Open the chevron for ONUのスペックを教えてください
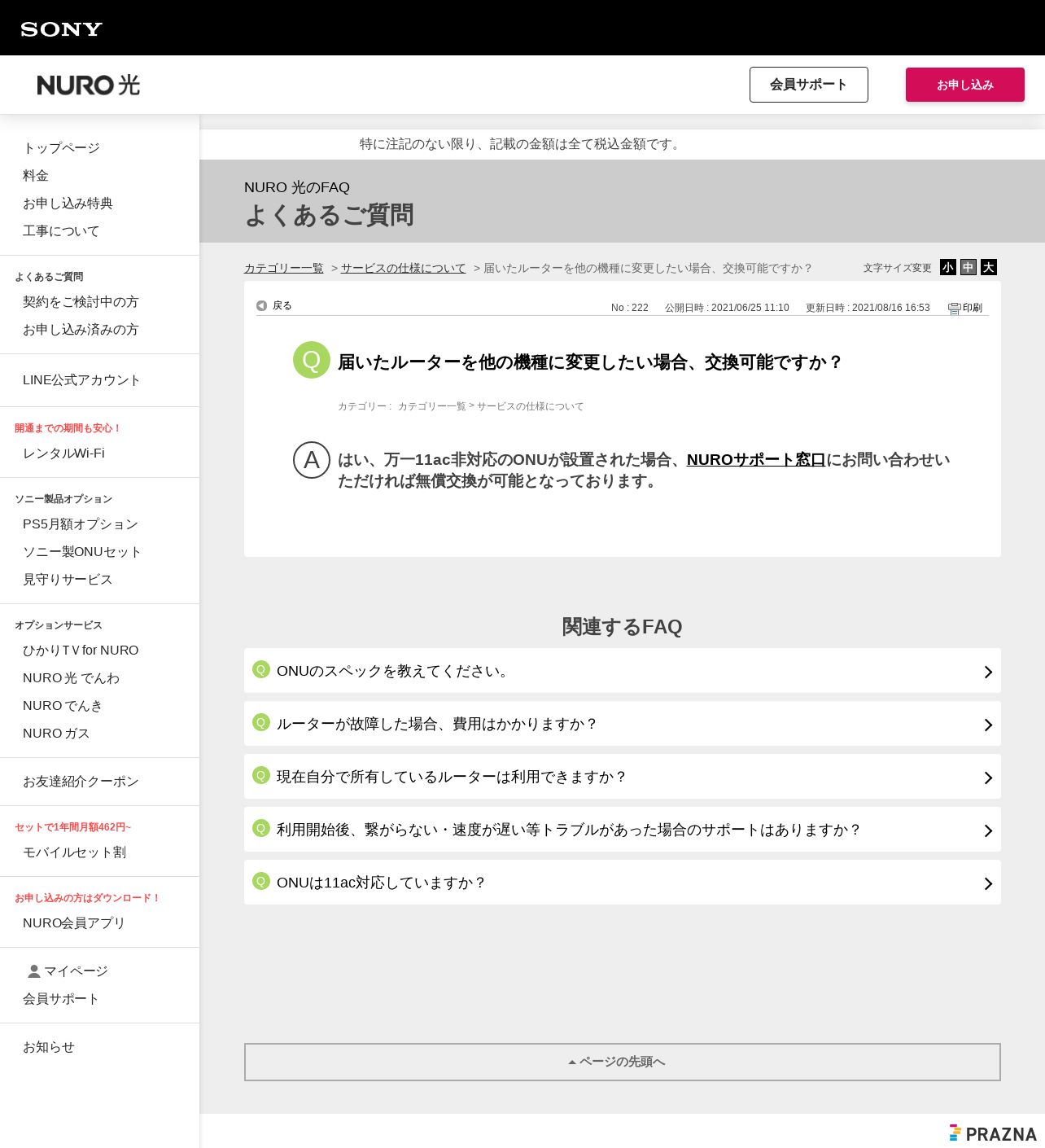1045x1148 pixels. pos(988,672)
